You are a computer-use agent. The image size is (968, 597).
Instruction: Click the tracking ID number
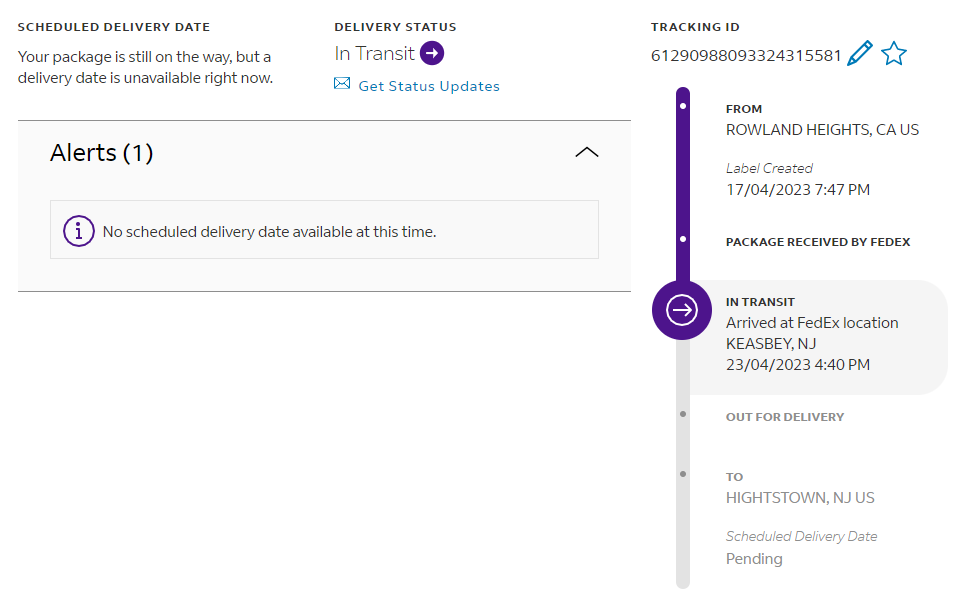click(x=746, y=55)
